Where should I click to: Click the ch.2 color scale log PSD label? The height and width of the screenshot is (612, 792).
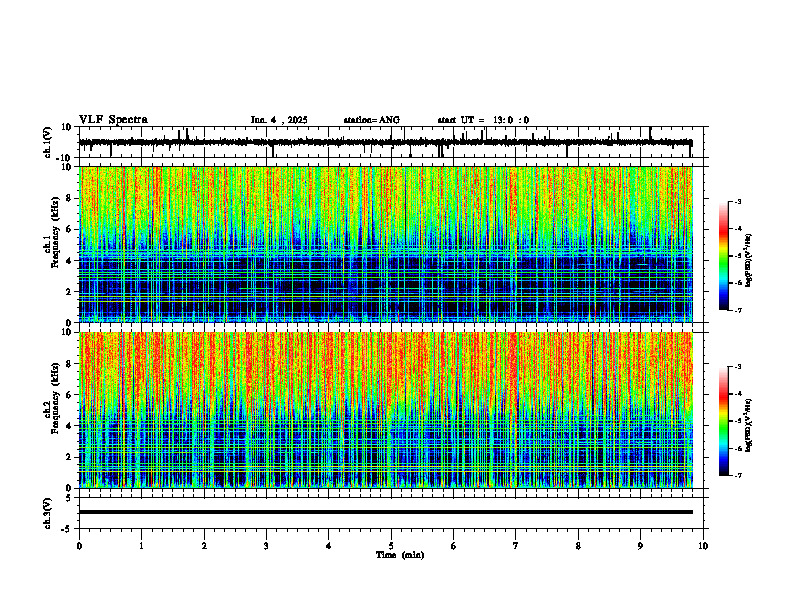coord(748,426)
